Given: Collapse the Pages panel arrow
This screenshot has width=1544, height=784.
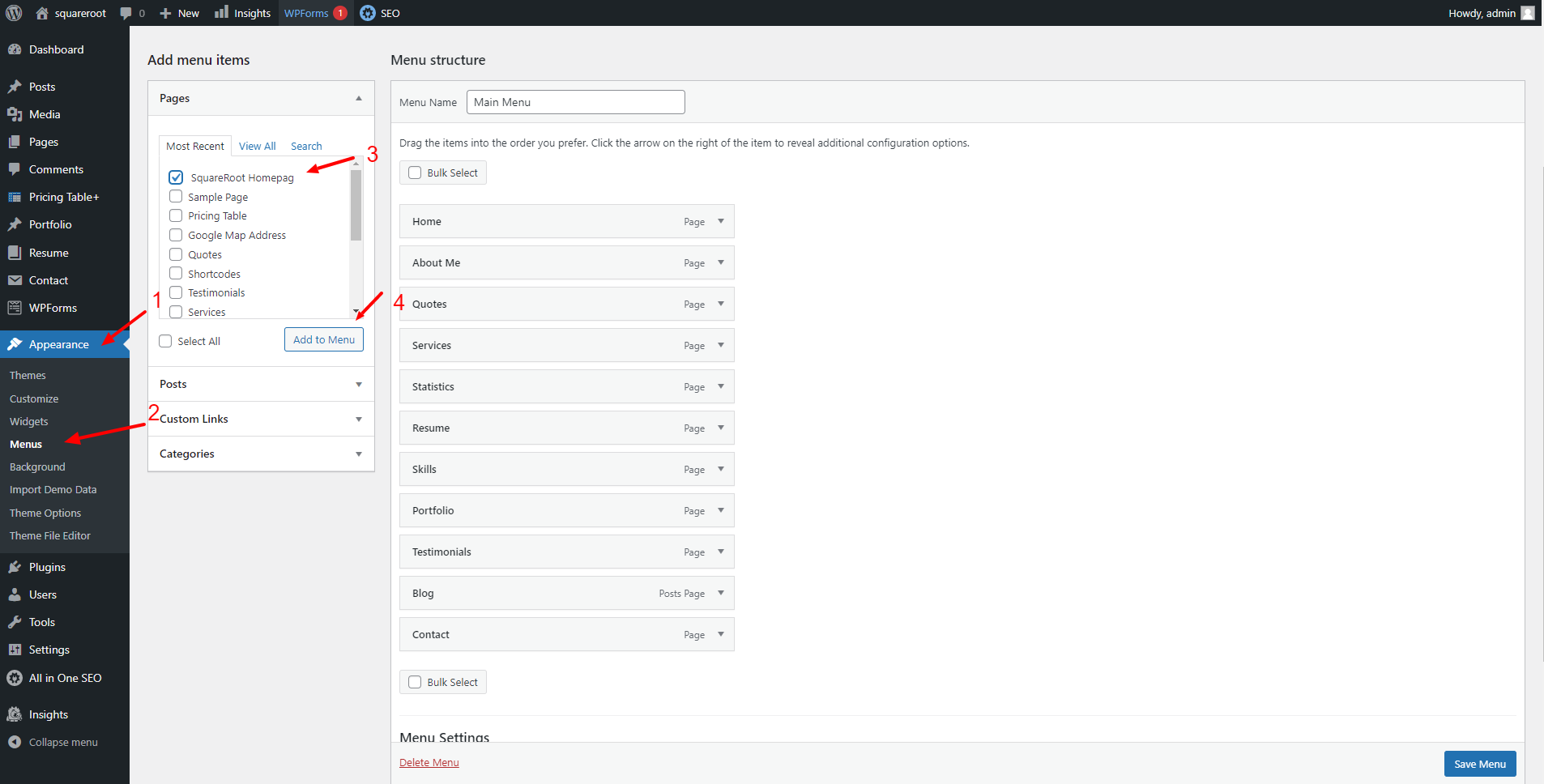Looking at the screenshot, I should point(359,98).
